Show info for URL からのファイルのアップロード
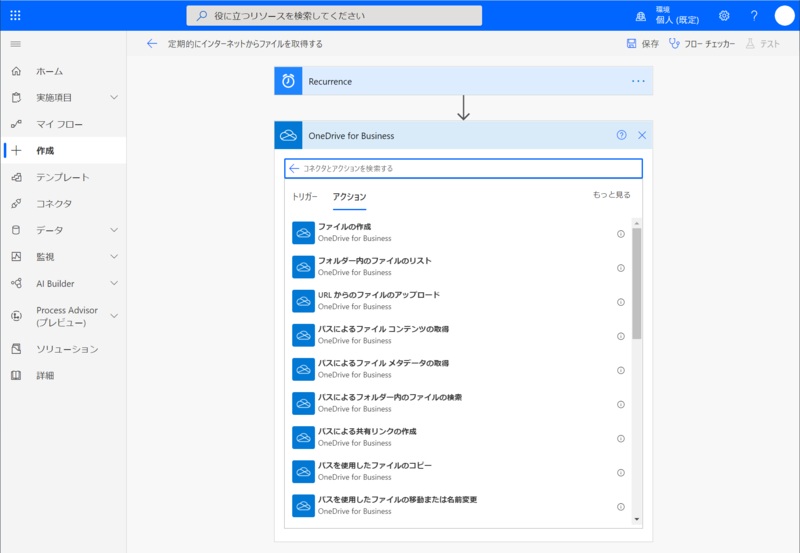Viewport: 800px width, 553px height. [x=621, y=303]
